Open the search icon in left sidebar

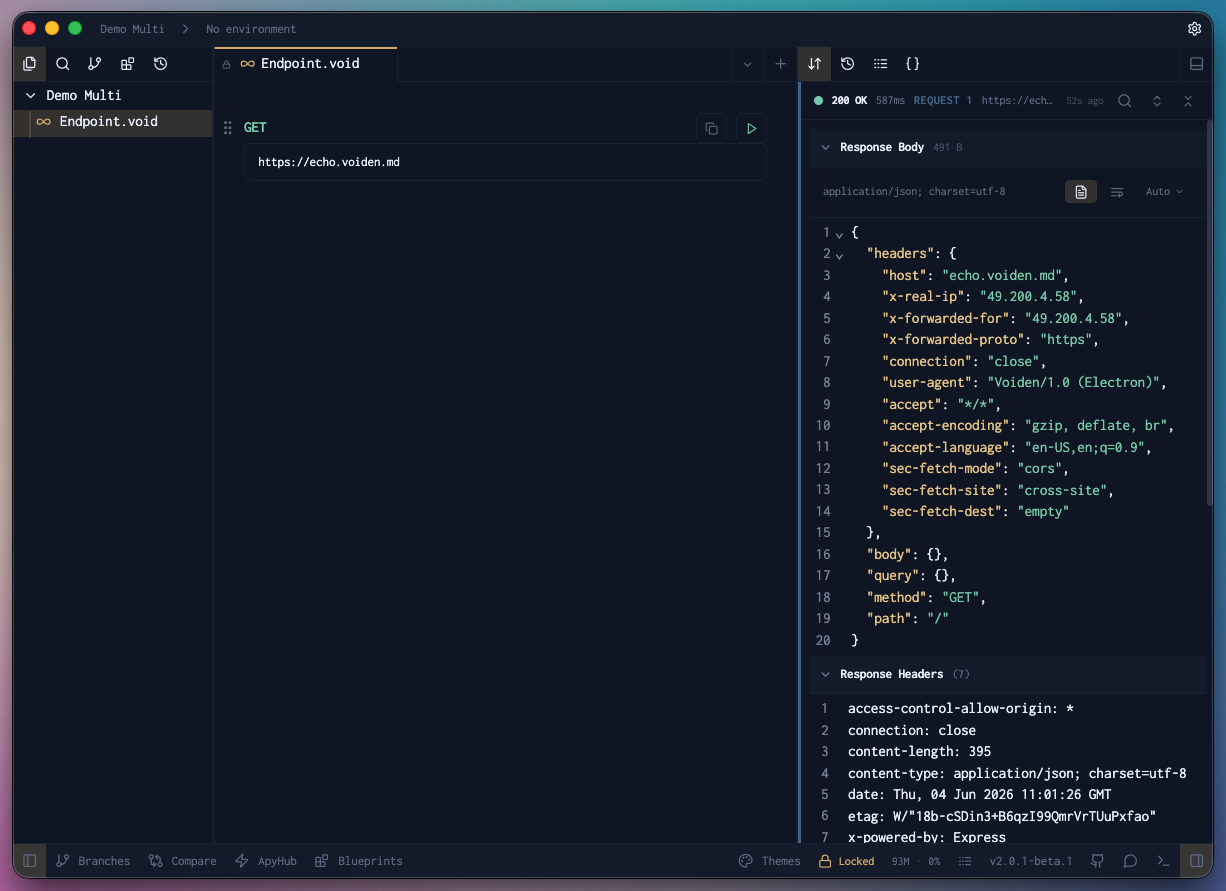(63, 64)
